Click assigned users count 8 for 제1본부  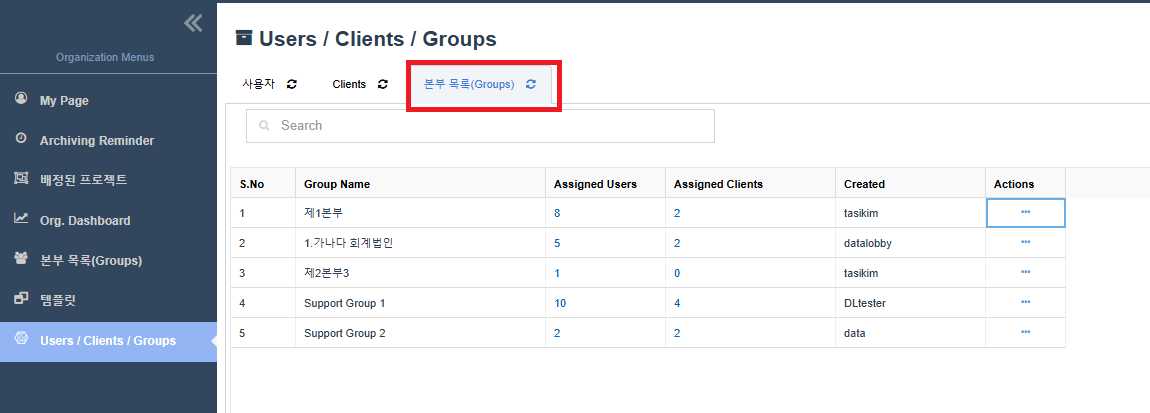click(x=557, y=213)
